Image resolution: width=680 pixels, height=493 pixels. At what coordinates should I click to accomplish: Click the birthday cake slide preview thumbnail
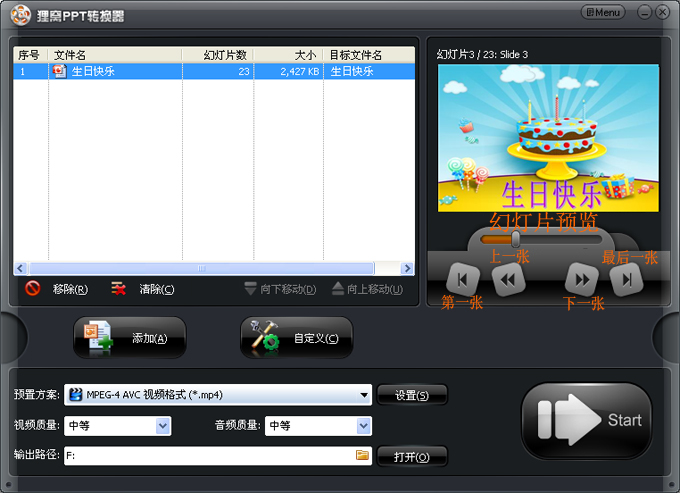pyautogui.click(x=548, y=138)
